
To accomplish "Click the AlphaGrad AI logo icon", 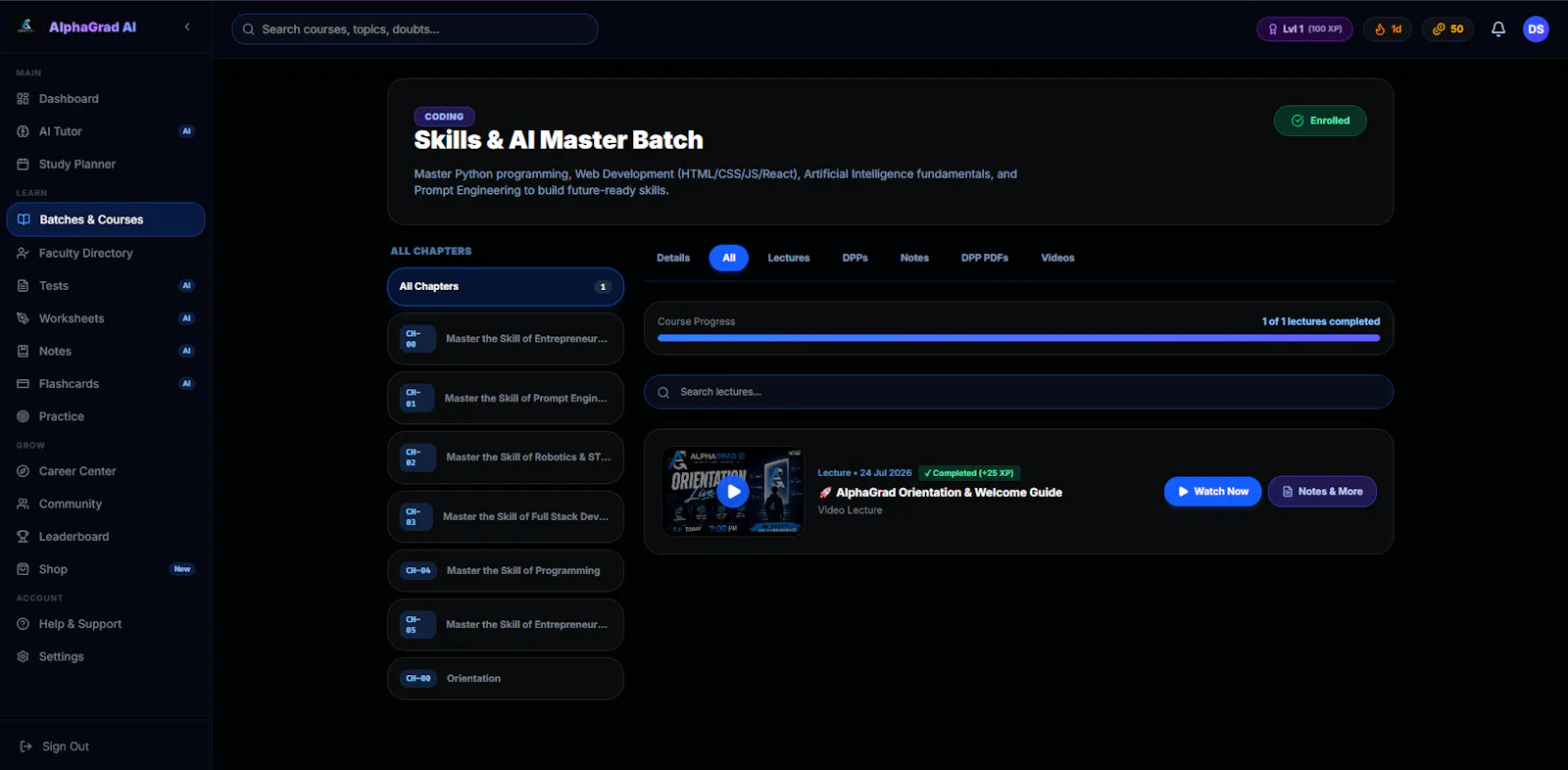I will pos(26,26).
